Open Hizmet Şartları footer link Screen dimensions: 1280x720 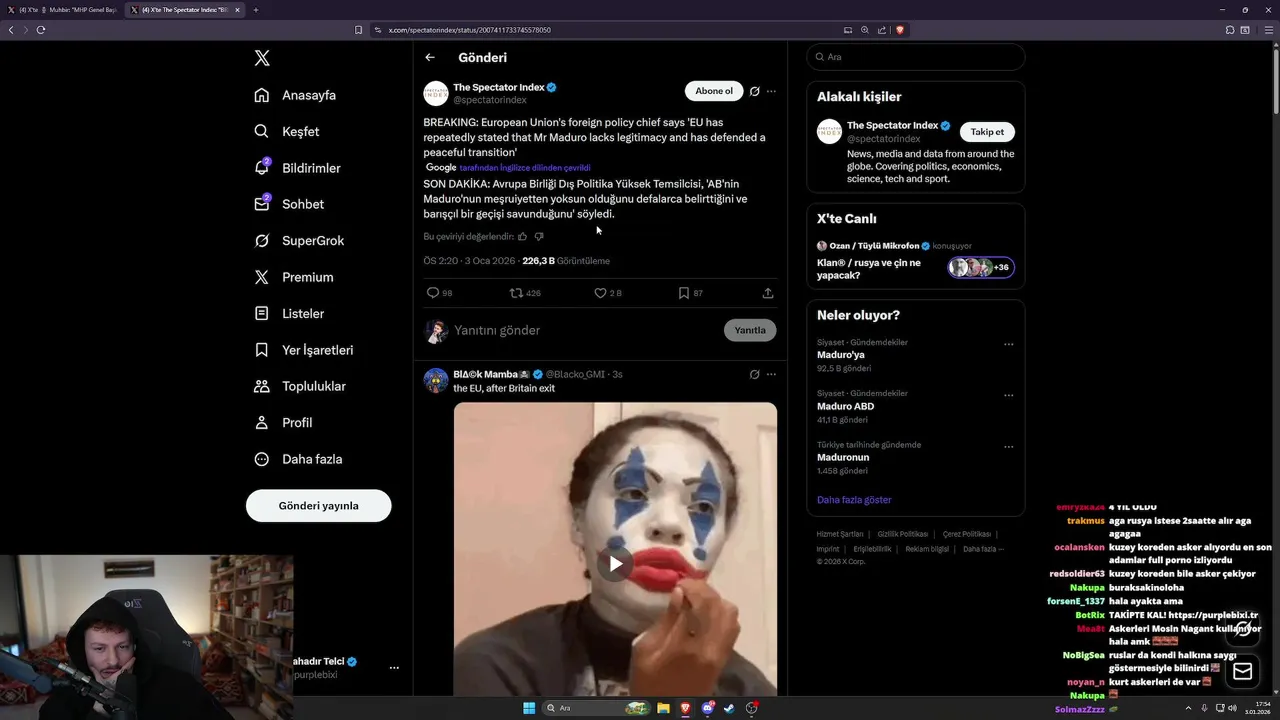coord(839,534)
